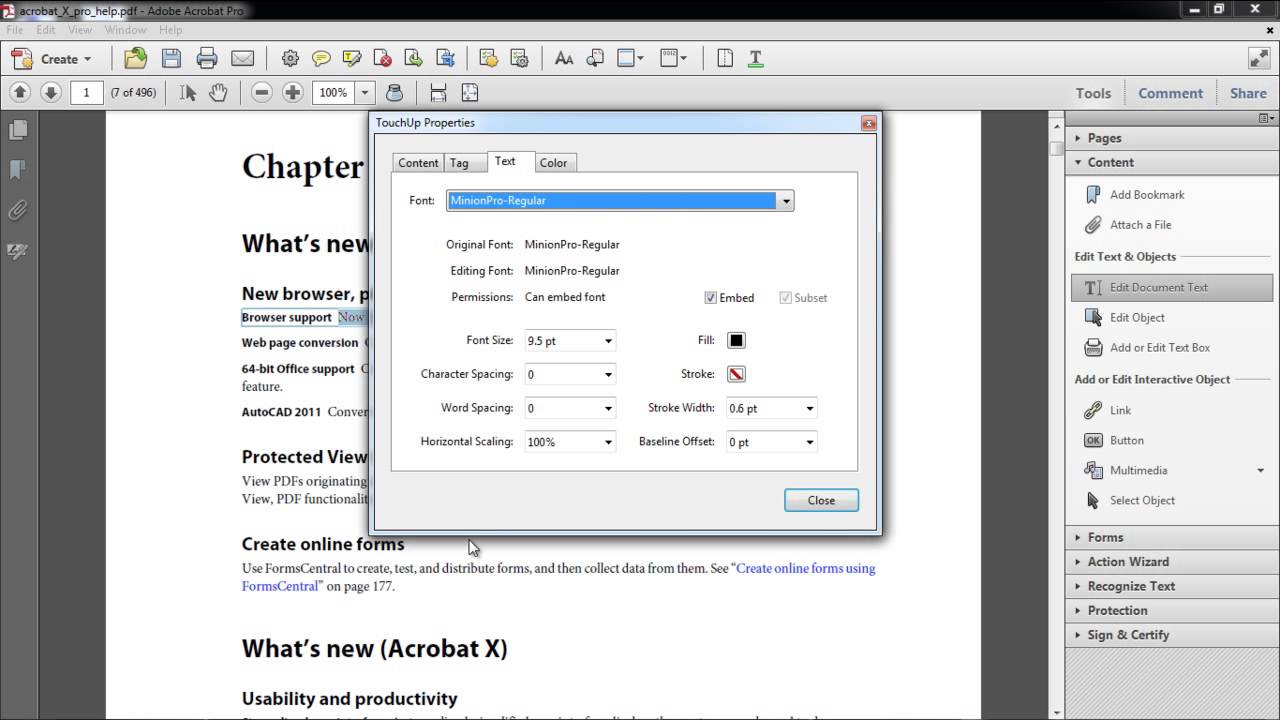Save the file with the floppy disk icon
This screenshot has width=1280, height=720.
[x=171, y=59]
